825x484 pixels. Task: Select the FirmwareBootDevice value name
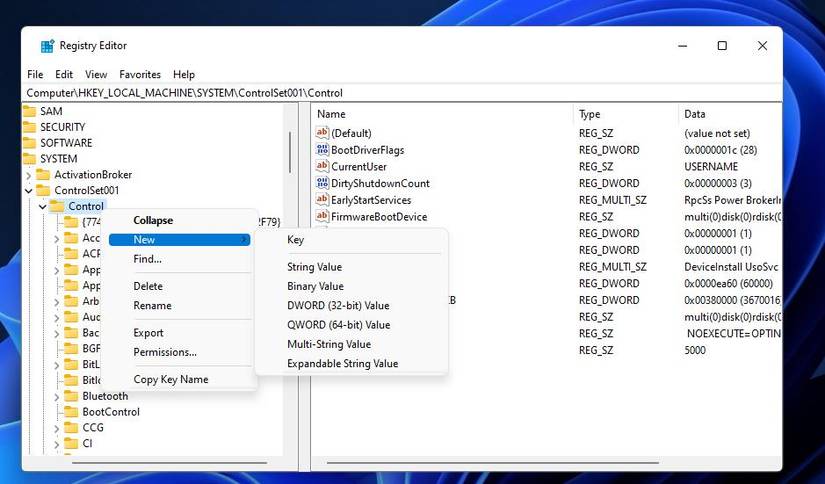tap(379, 217)
